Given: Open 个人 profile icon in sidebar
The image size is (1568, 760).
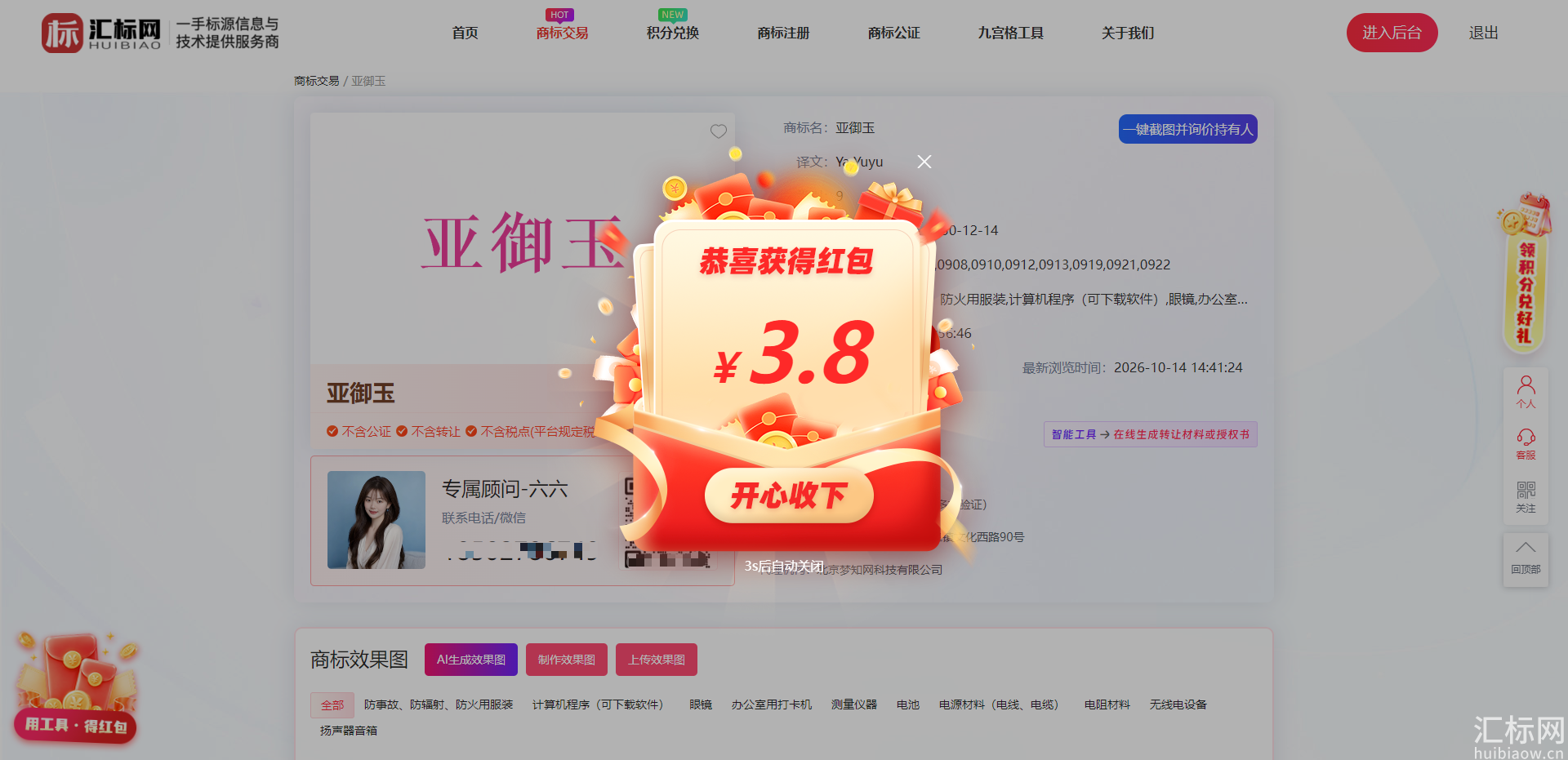Looking at the screenshot, I should pyautogui.click(x=1526, y=392).
